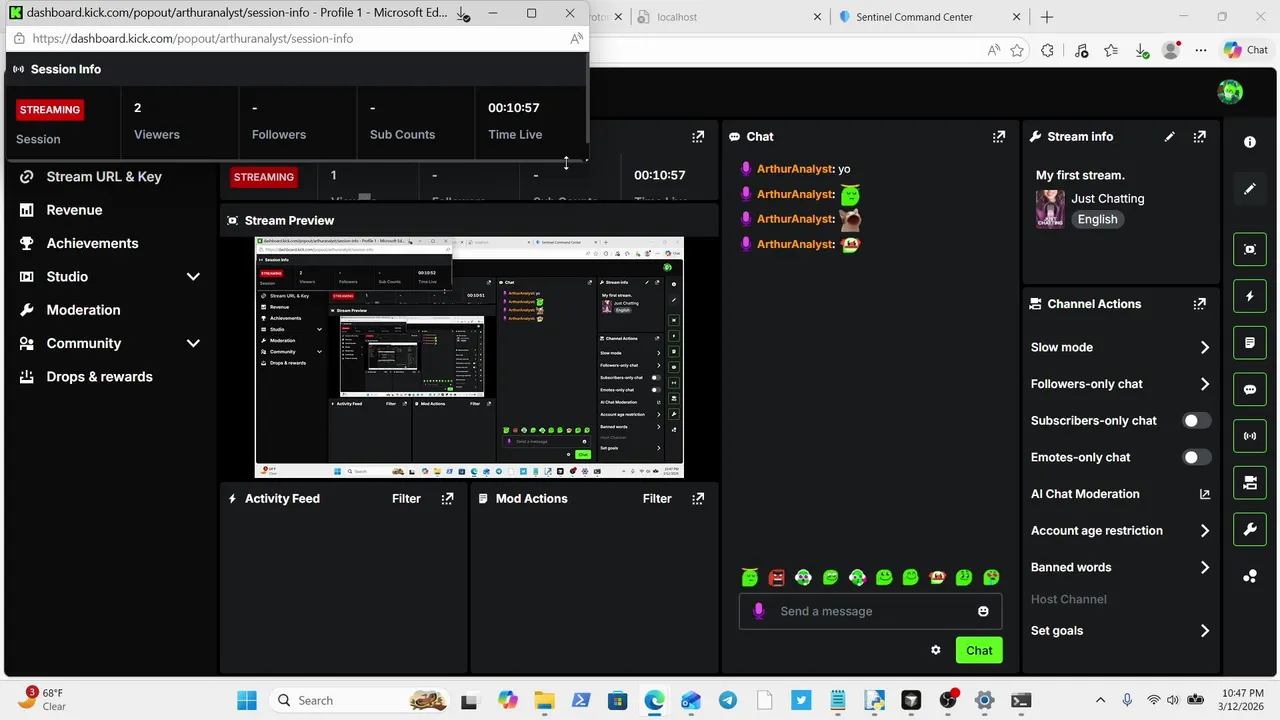Click the pencil icon in the right sidebar
Screen dimensions: 1280x720
[x=1250, y=189]
